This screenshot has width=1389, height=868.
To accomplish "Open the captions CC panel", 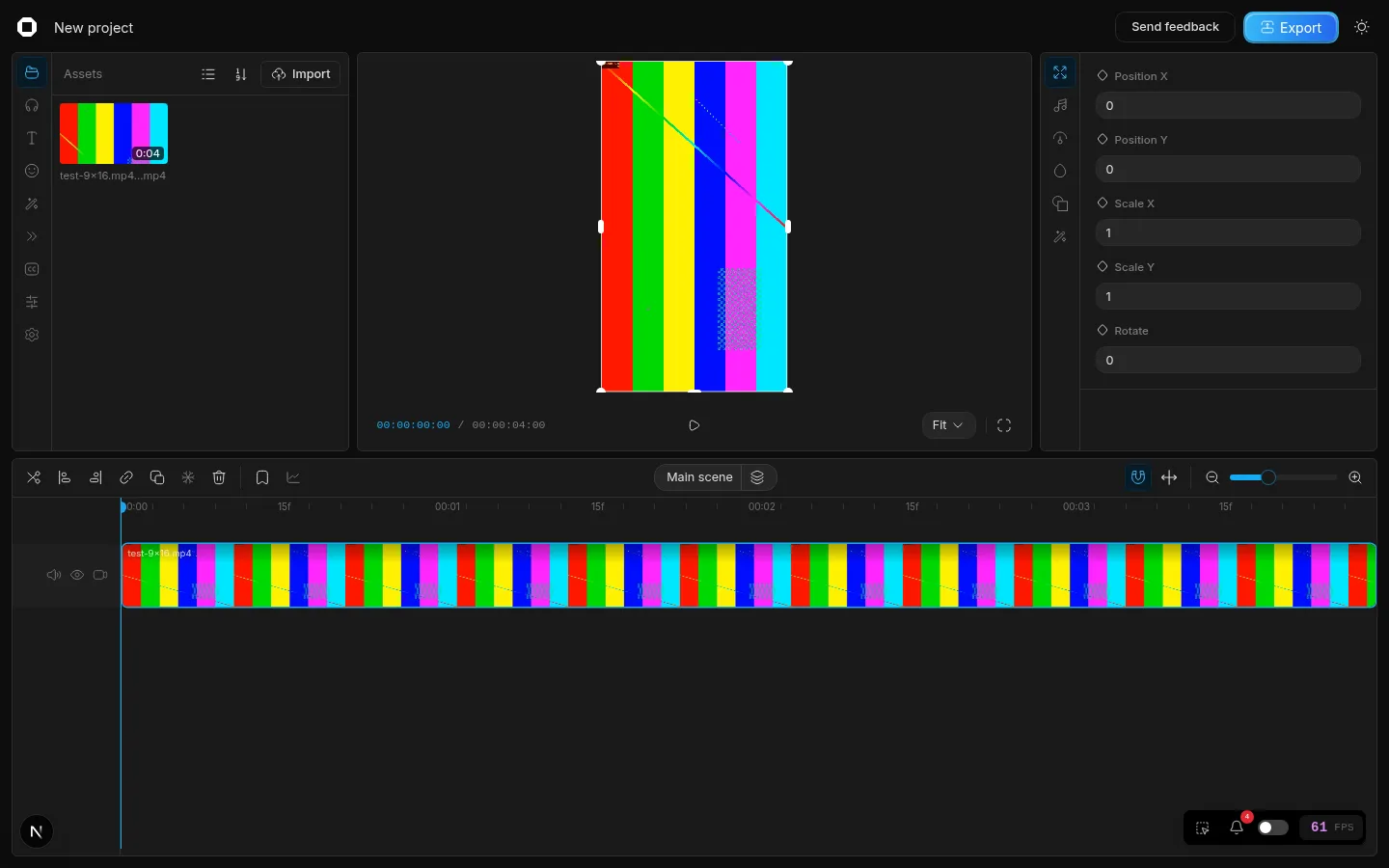I will [32, 269].
